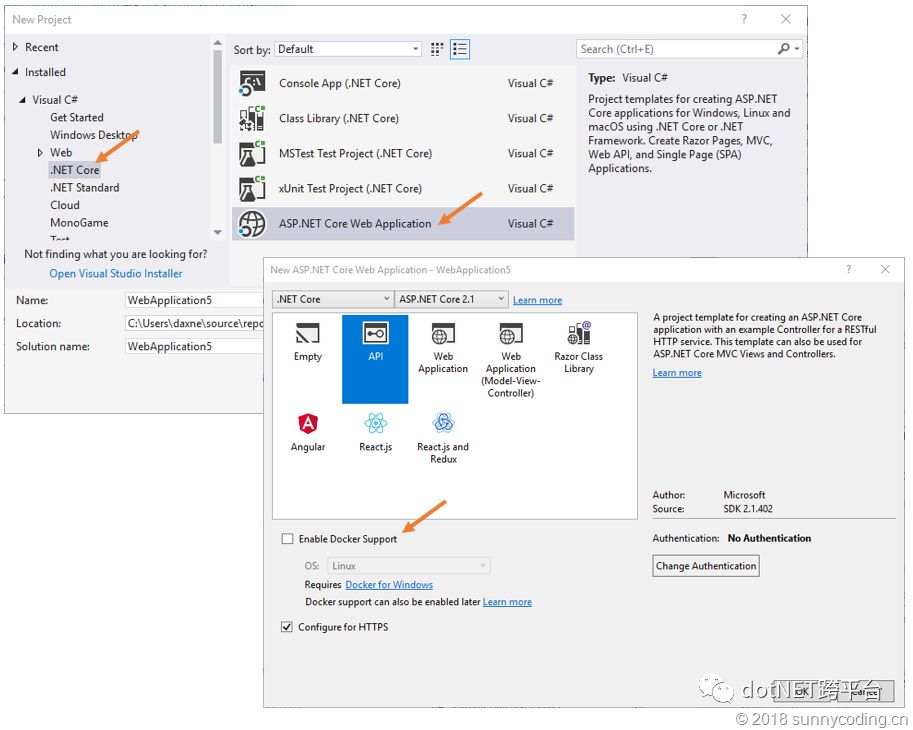
Task: Select the .NET Core category
Action: (75, 170)
